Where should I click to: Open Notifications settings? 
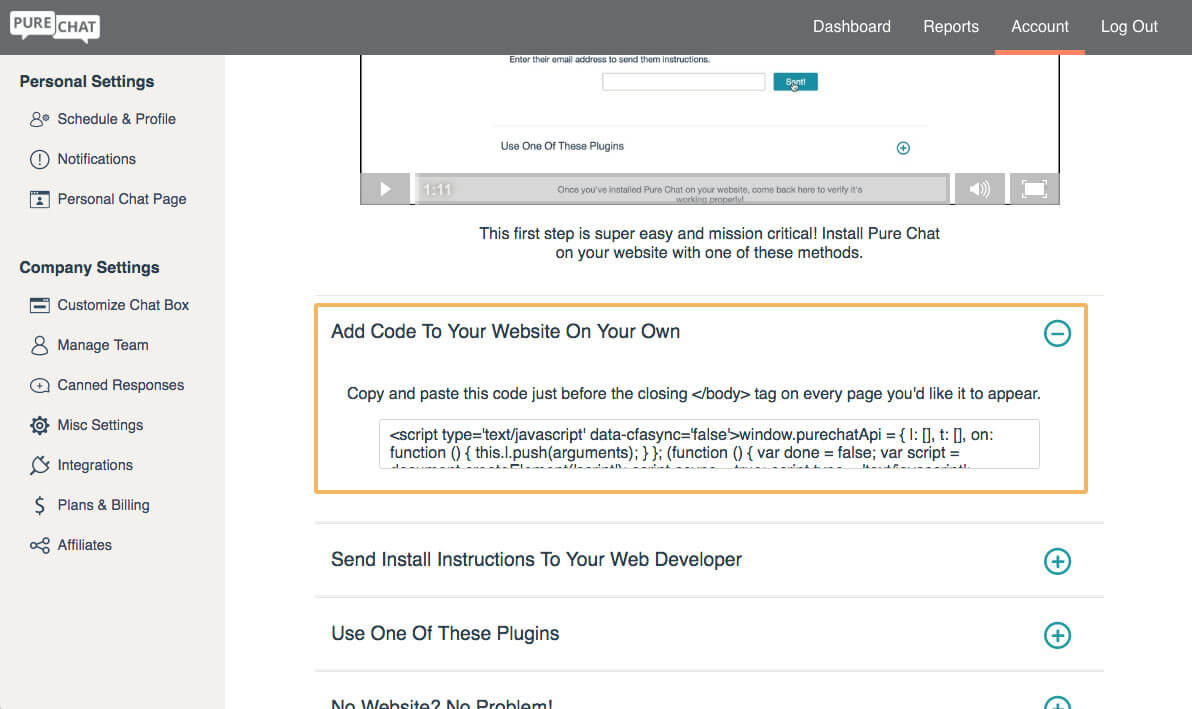click(x=97, y=160)
